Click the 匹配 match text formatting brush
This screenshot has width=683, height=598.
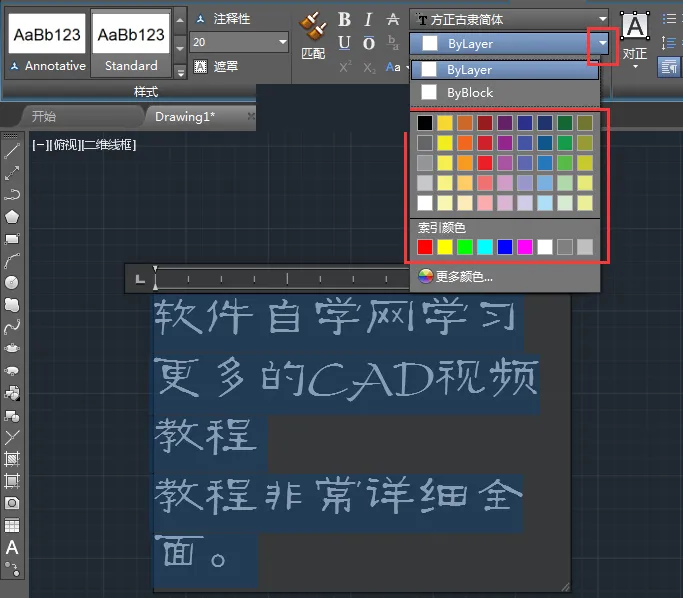[x=313, y=35]
